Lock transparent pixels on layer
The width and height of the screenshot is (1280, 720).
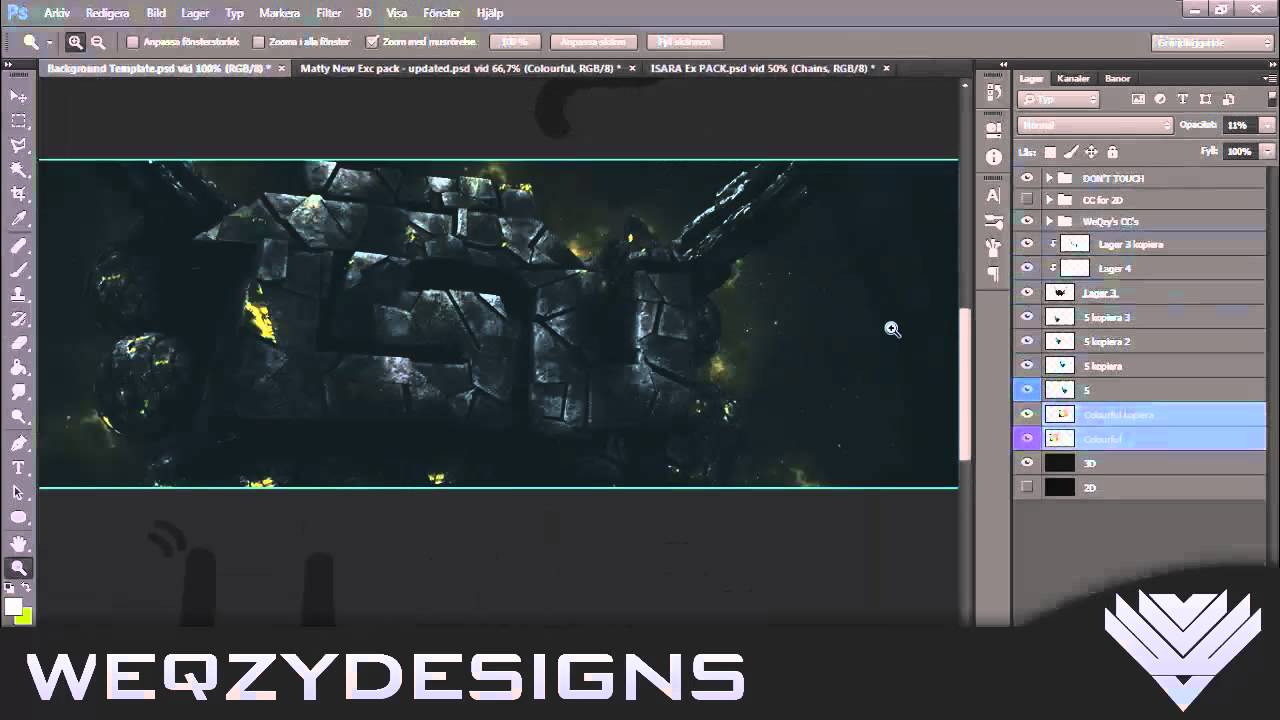click(1050, 152)
